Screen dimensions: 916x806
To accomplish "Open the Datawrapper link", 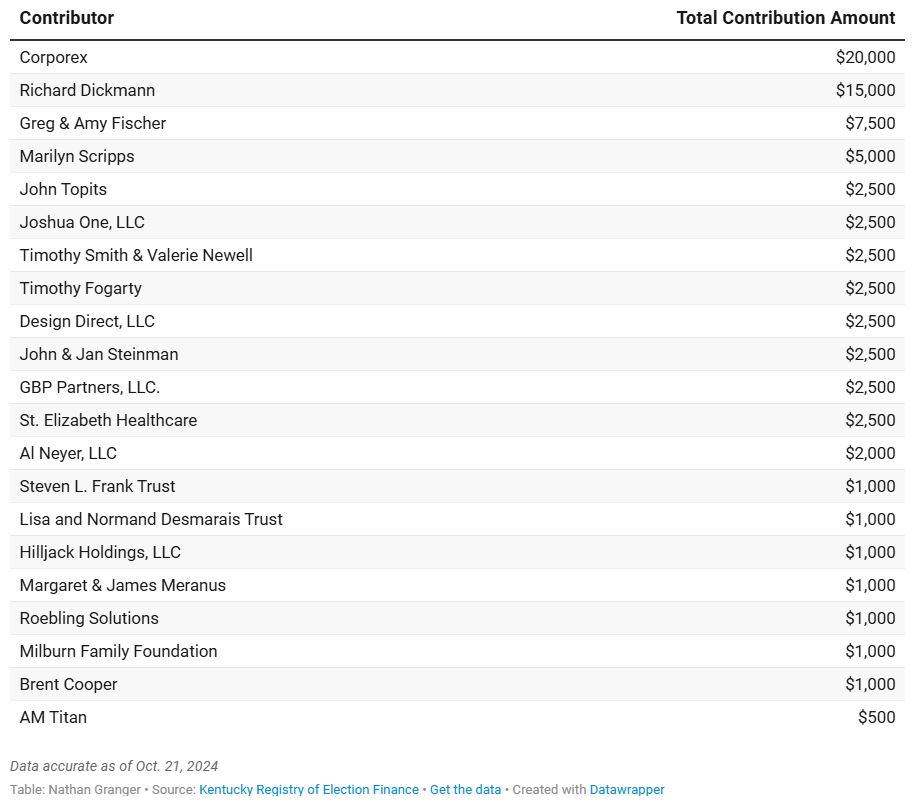I will (x=627, y=790).
